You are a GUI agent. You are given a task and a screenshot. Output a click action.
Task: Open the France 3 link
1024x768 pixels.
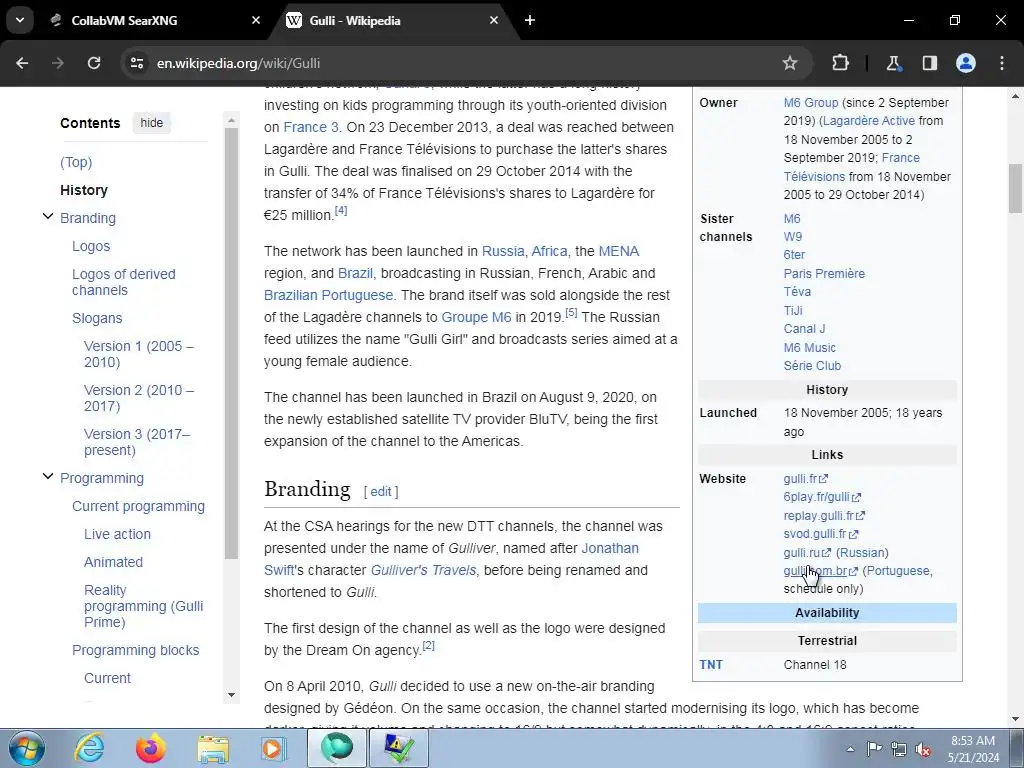(x=311, y=127)
